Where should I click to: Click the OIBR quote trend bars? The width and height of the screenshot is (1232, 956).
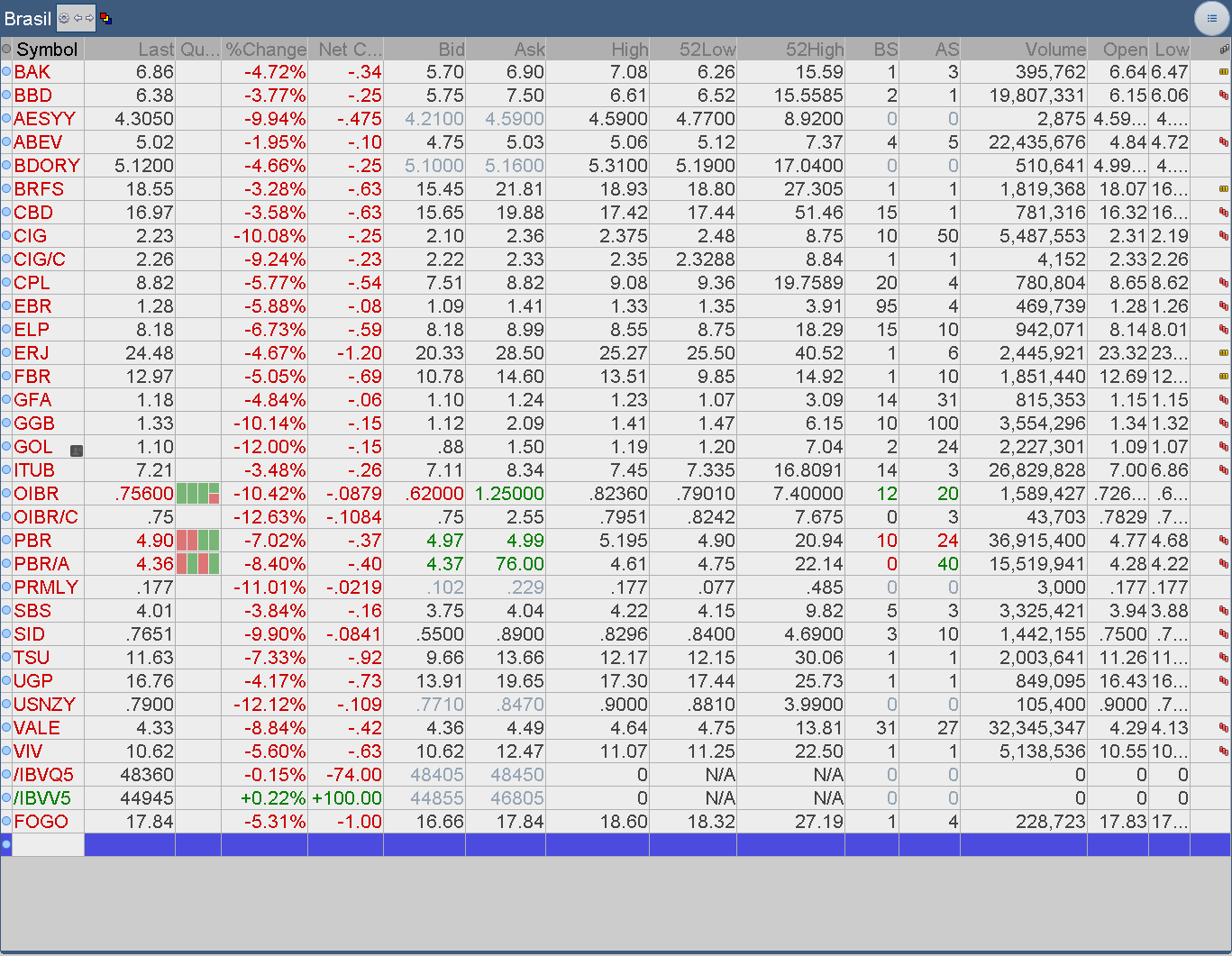198,494
